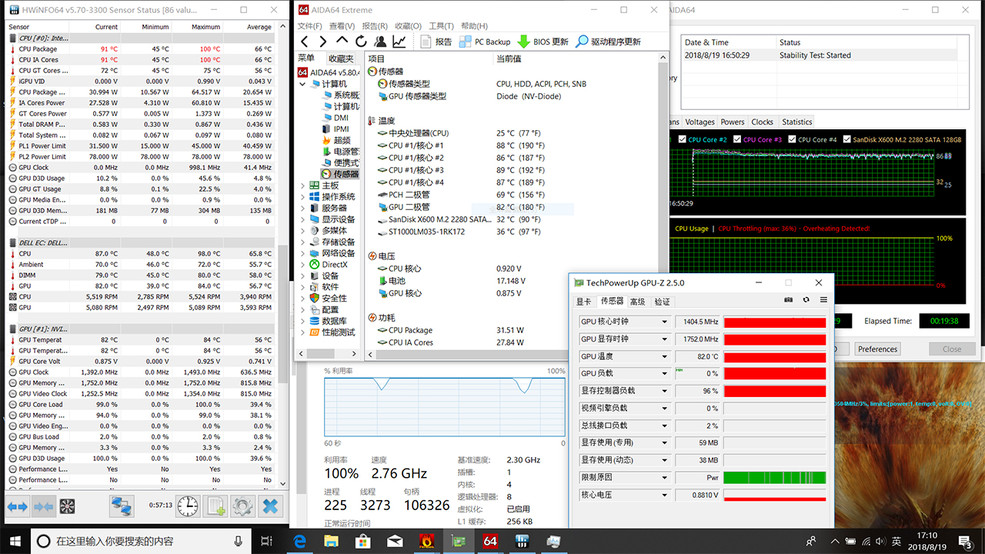985x554 pixels.
Task: Toggle SanDisk X600 M.2 graph checkbox
Action: (847, 139)
